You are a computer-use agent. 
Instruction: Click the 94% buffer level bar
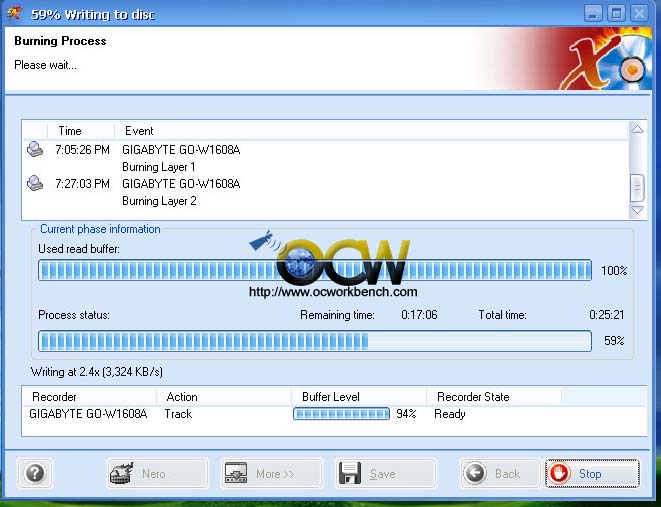[x=341, y=414]
